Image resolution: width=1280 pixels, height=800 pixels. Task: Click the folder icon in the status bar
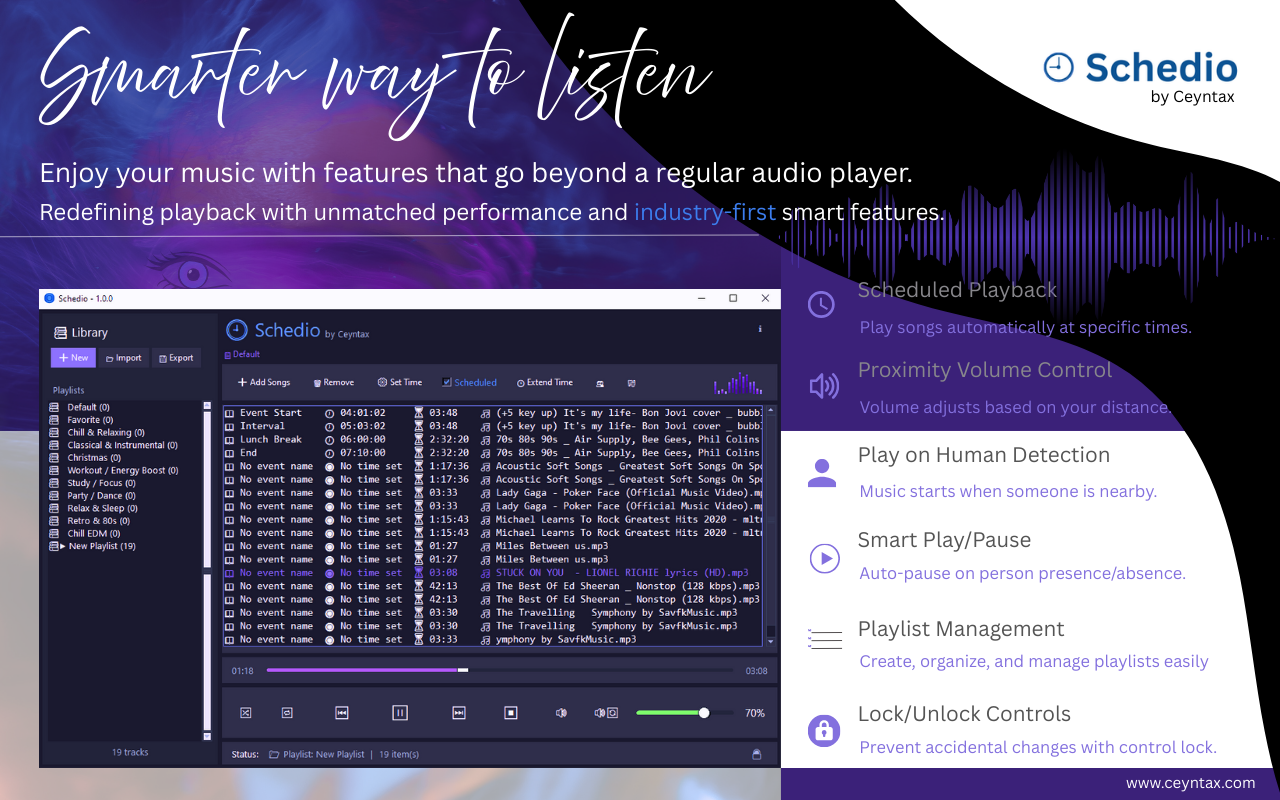pos(274,755)
